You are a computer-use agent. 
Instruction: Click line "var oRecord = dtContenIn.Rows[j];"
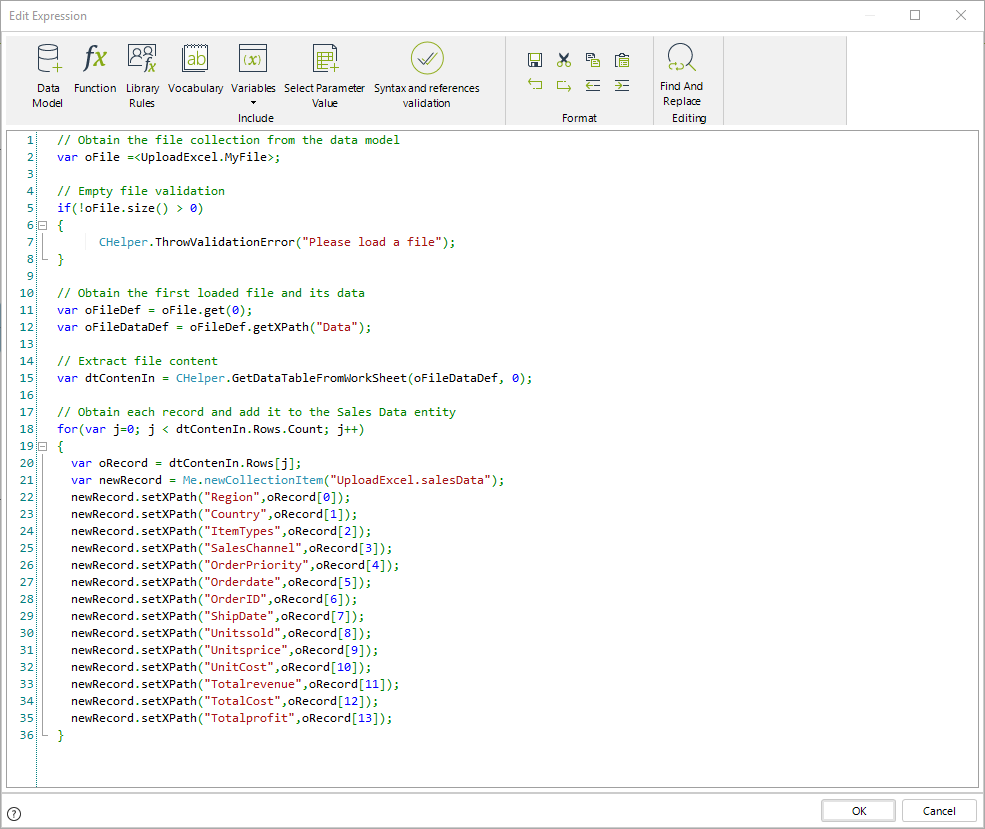coord(186,463)
